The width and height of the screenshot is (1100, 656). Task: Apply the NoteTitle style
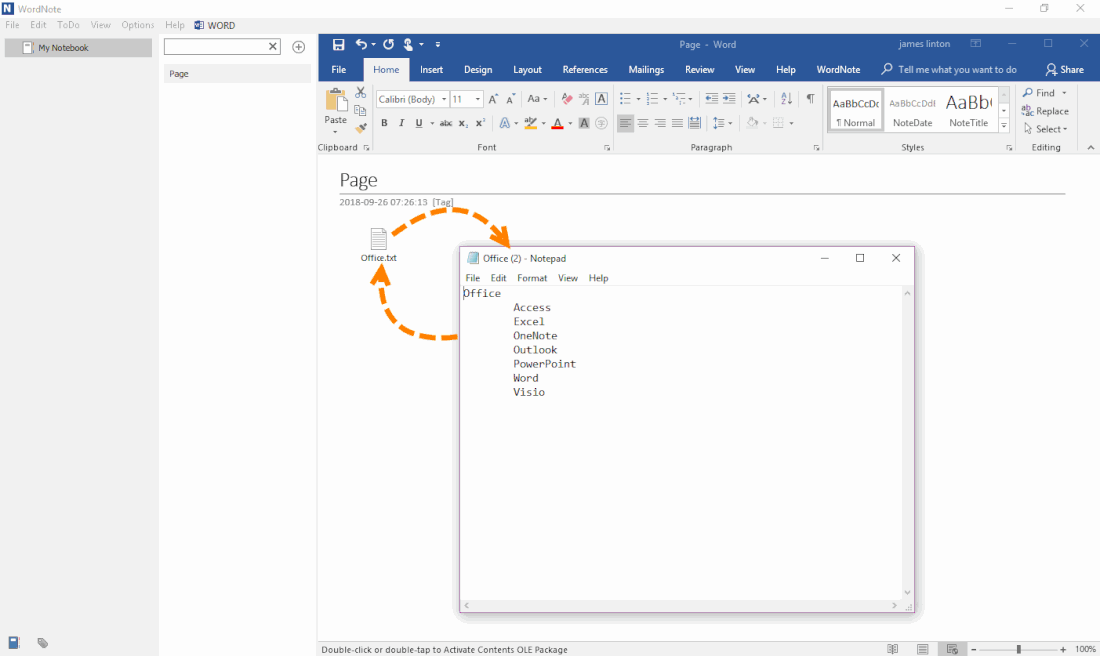[x=969, y=109]
